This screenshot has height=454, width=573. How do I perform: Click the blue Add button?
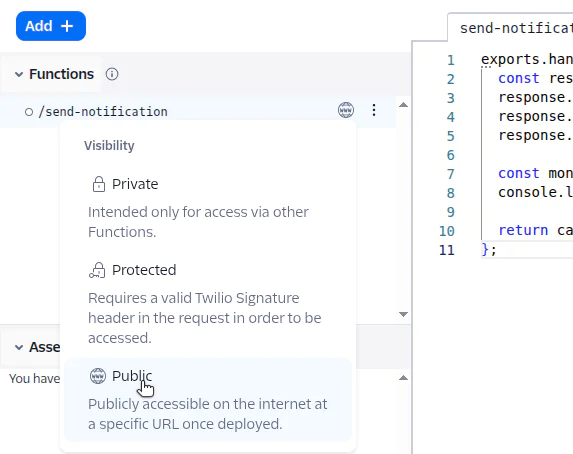(x=51, y=26)
